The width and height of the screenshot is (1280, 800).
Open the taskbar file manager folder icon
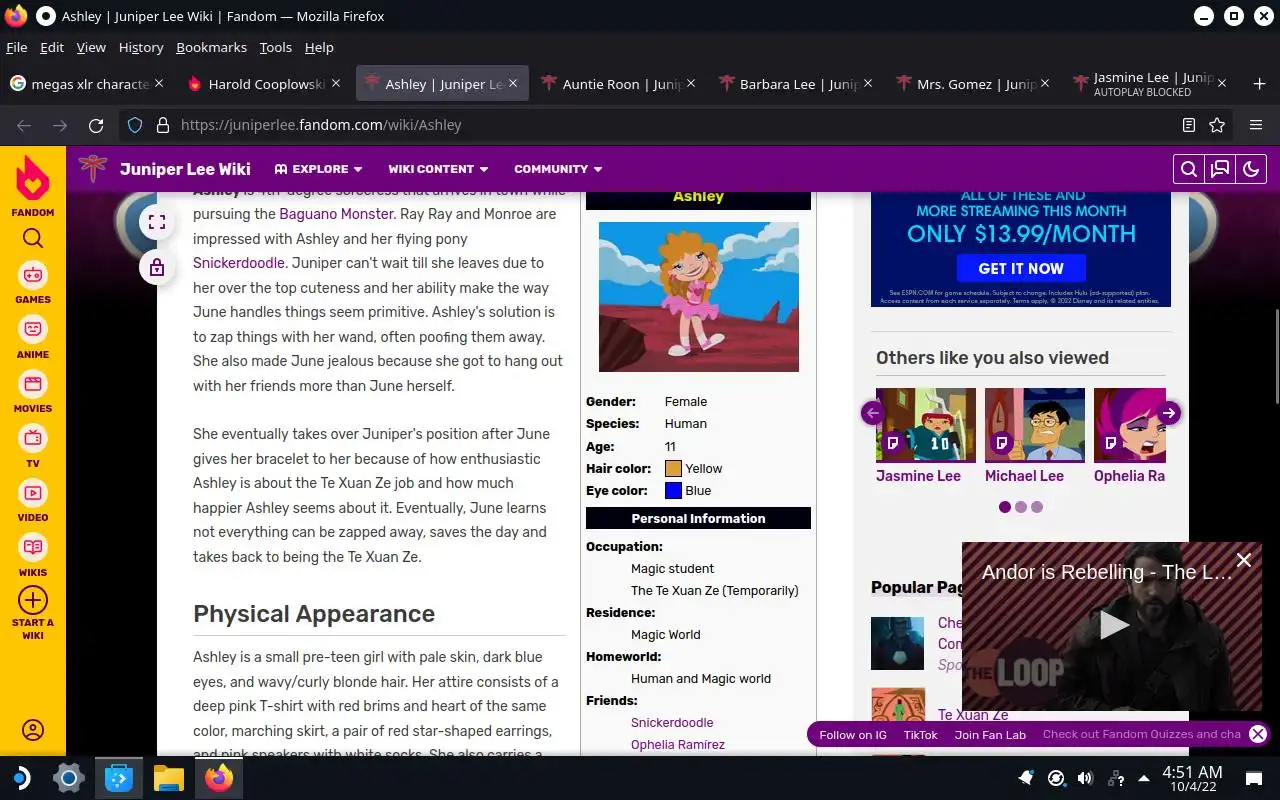click(x=169, y=778)
